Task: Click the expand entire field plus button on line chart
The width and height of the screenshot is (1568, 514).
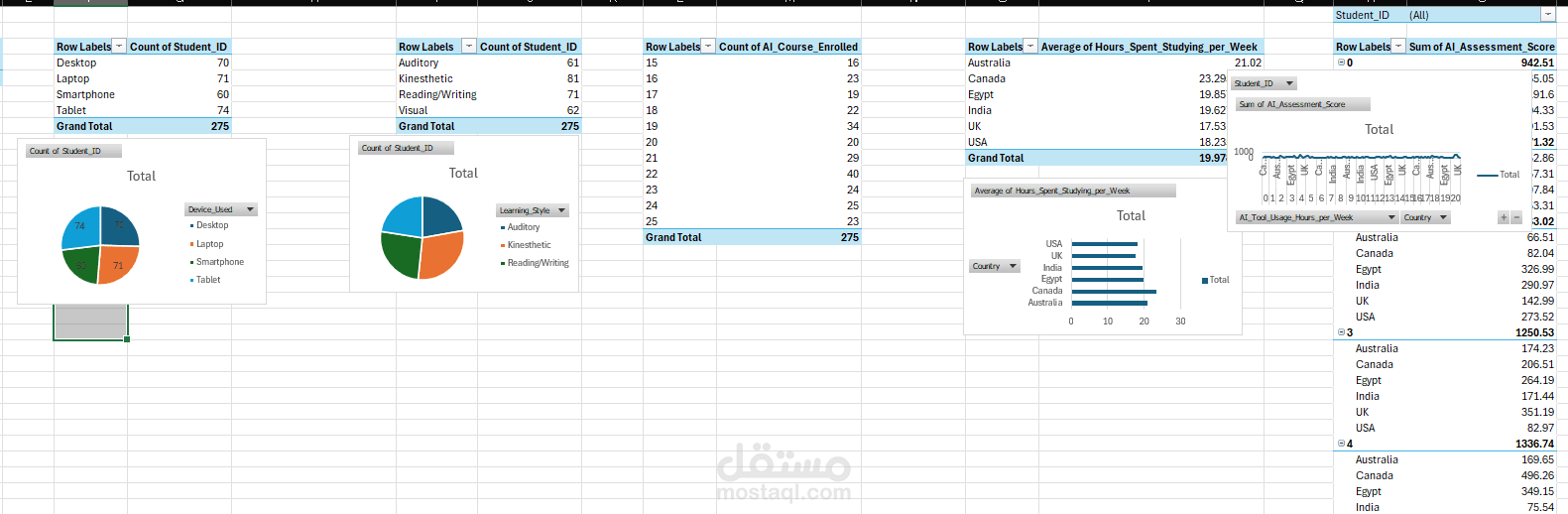Action: pos(1504,217)
